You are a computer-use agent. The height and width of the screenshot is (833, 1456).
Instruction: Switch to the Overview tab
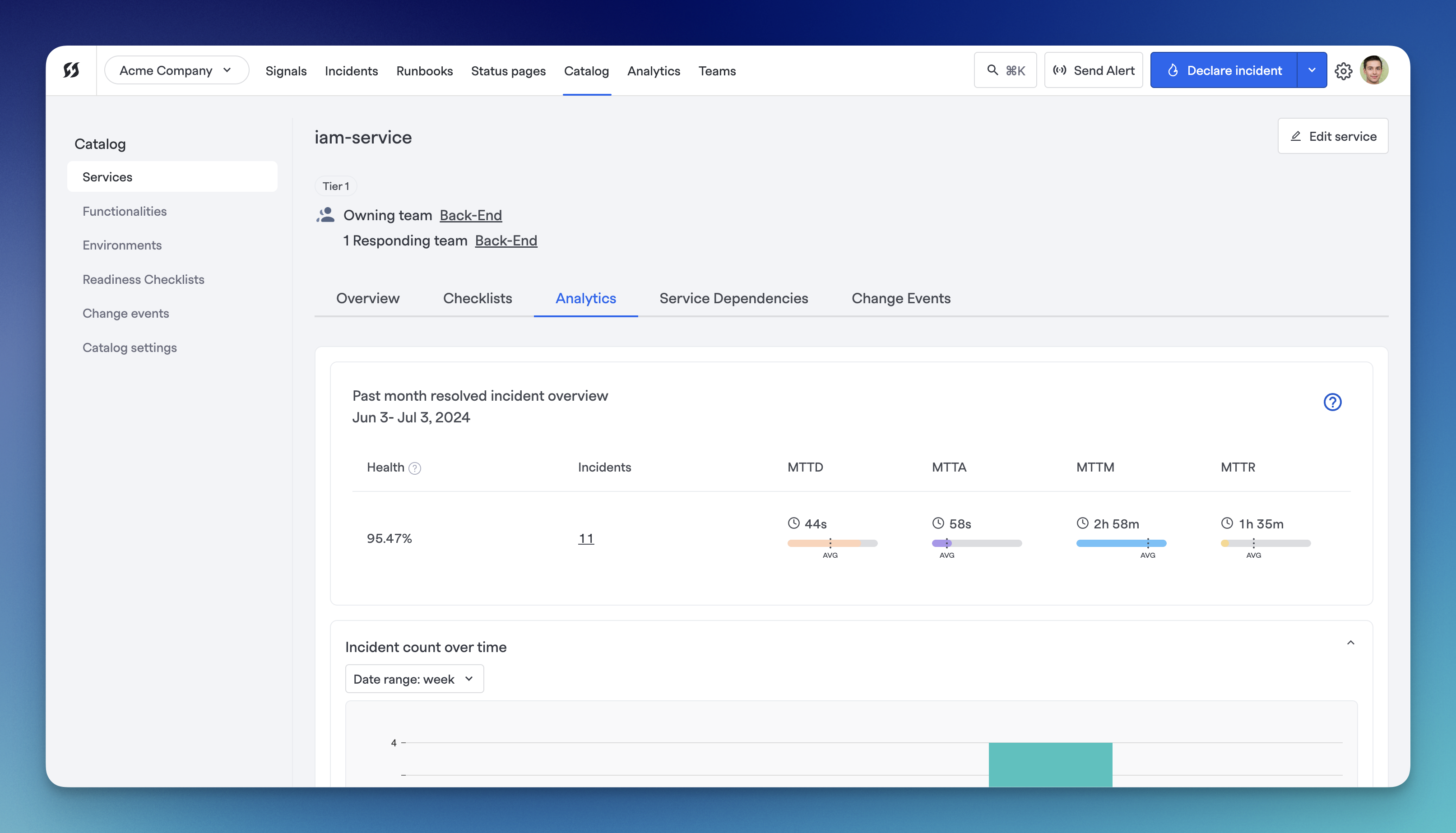pos(368,298)
